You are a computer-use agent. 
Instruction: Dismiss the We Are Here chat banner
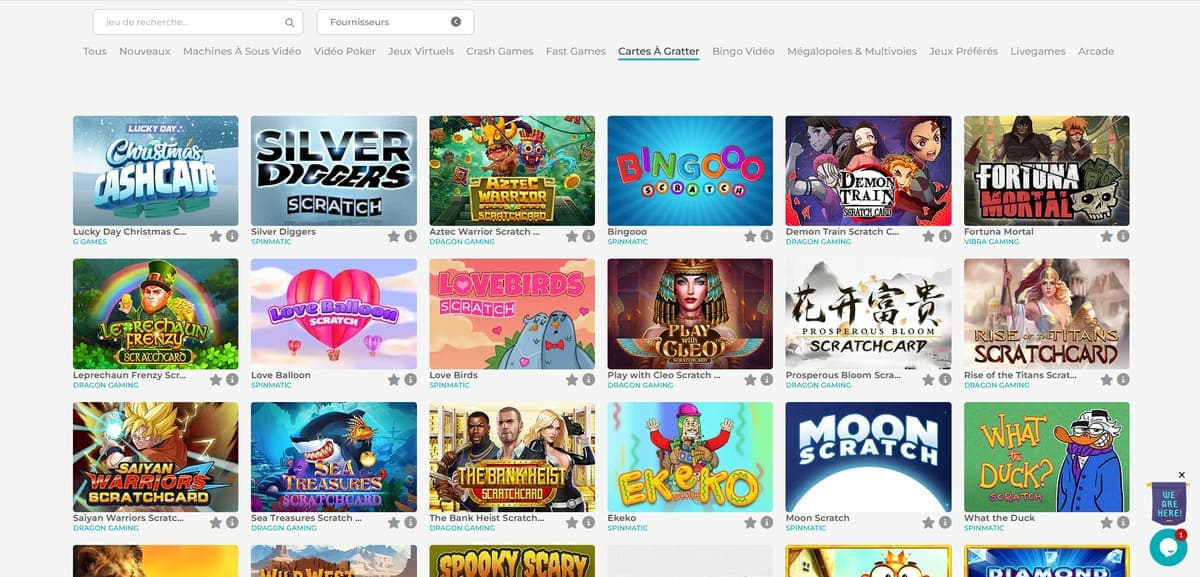tap(1181, 475)
